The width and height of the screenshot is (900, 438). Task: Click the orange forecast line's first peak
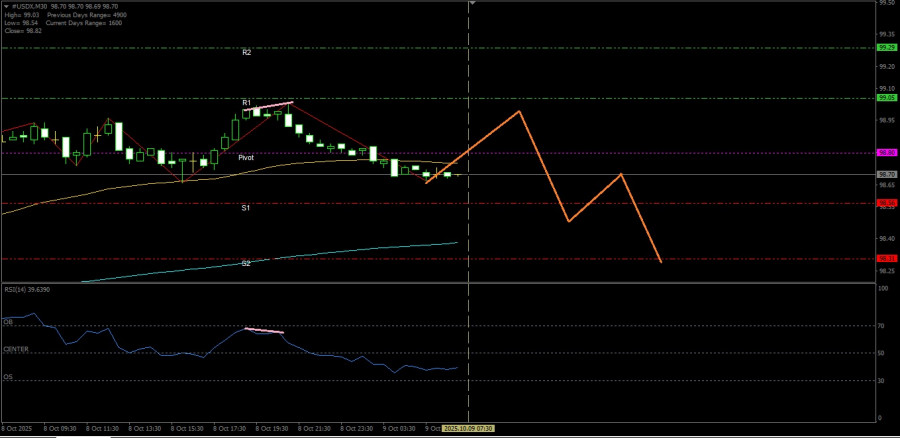tap(519, 111)
